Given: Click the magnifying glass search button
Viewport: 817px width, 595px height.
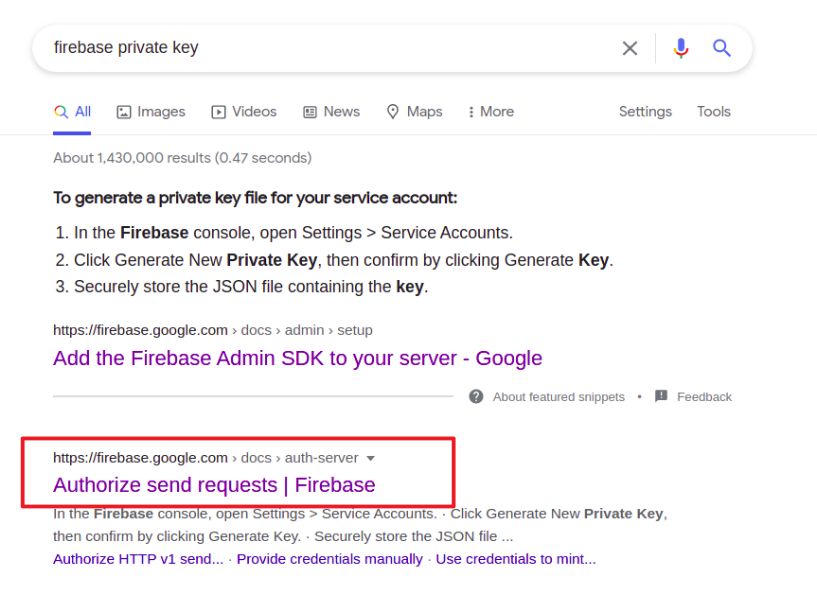Looking at the screenshot, I should coord(722,48).
